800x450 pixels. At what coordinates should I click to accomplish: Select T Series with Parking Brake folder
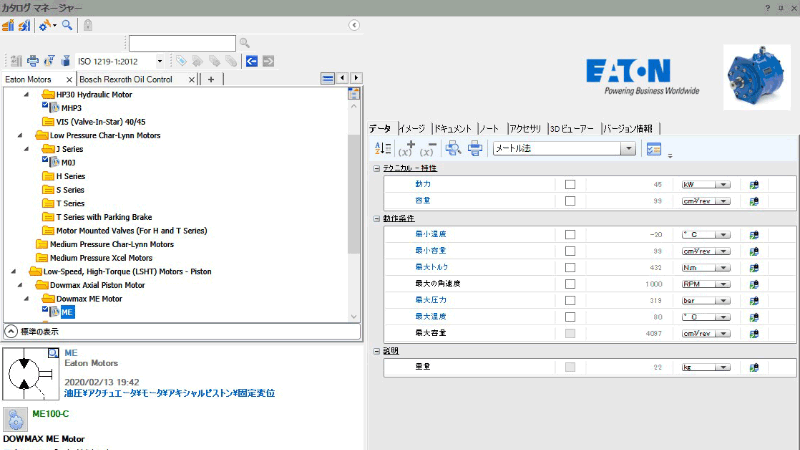tap(104, 217)
